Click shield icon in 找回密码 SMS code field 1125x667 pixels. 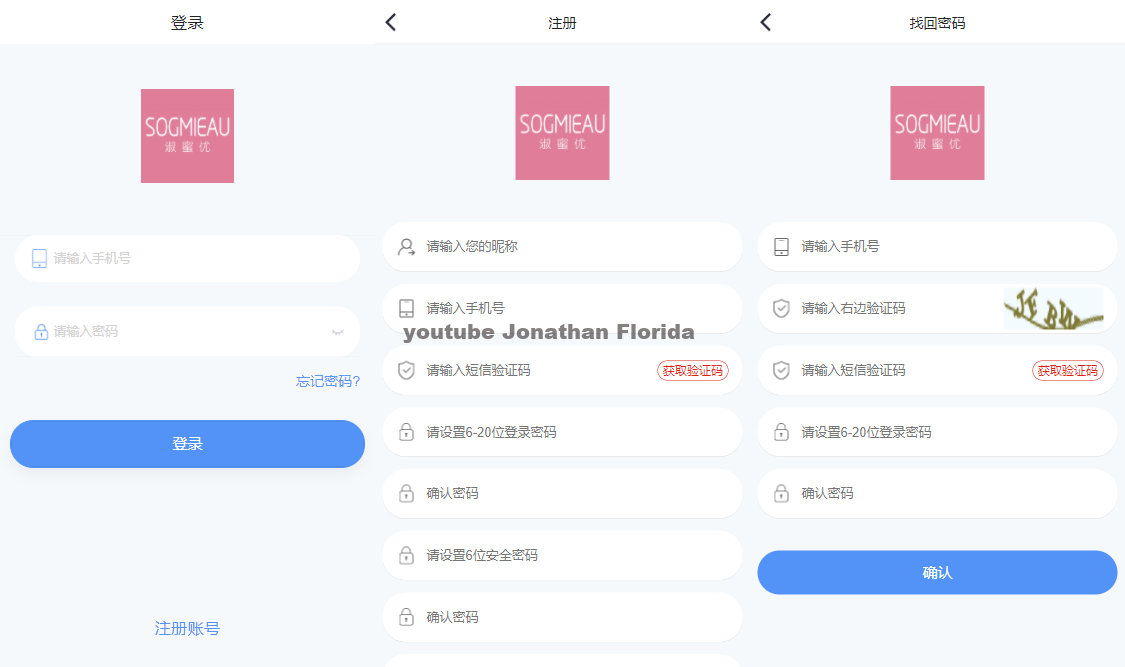(x=781, y=370)
